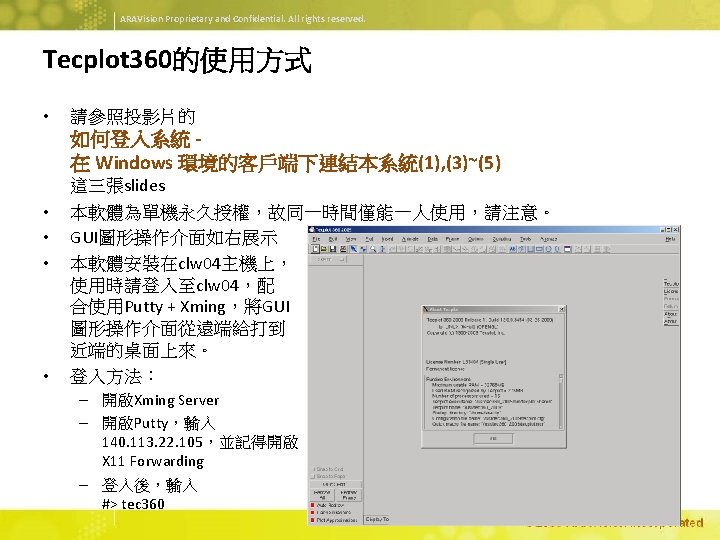Open the Tools menu
The width and height of the screenshot is (720, 540).
pyautogui.click(x=525, y=239)
